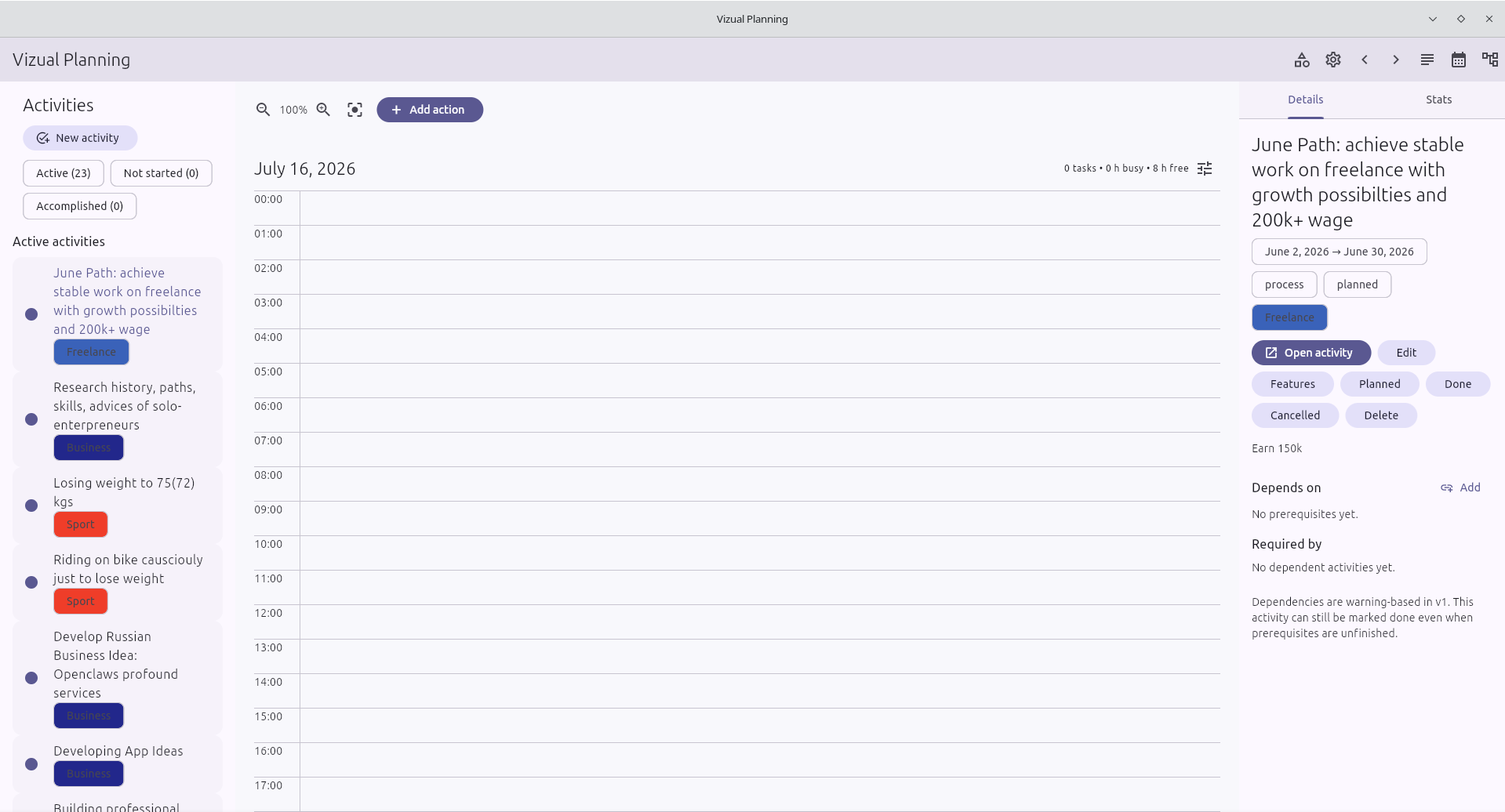The image size is (1505, 812).
Task: Click the process tag chip
Action: click(1284, 285)
